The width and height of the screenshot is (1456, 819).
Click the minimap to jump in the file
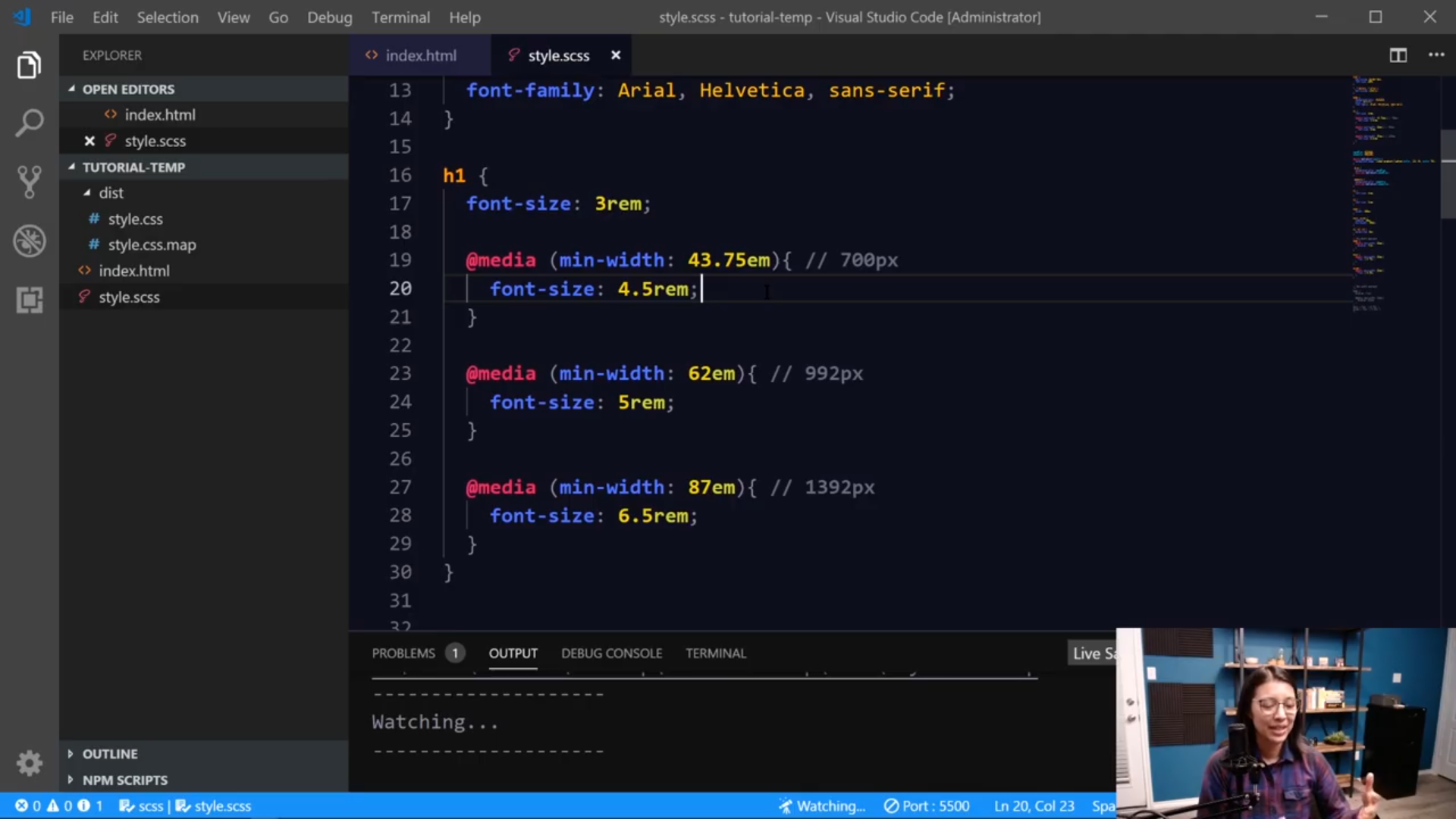(1388, 190)
